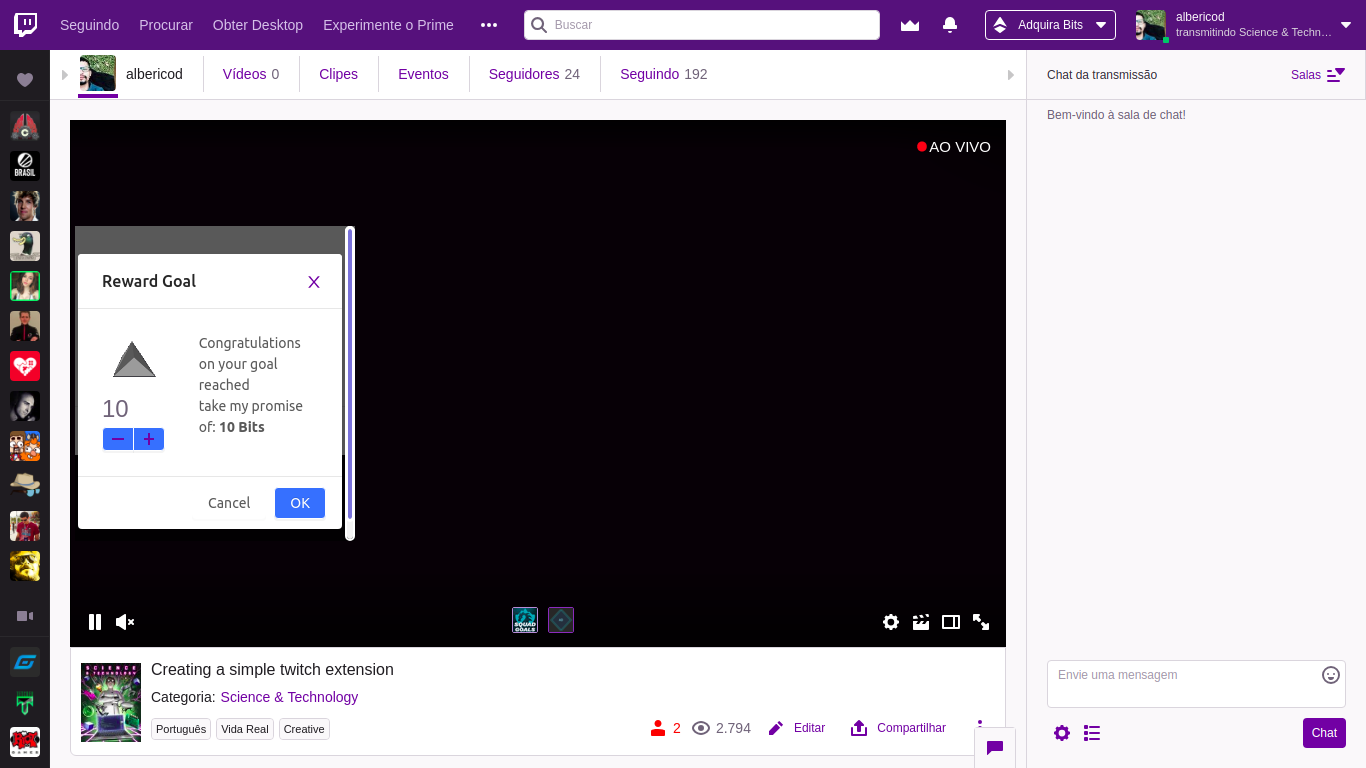
Task: Click the Science & Technology box art thumbnail
Action: (x=111, y=702)
